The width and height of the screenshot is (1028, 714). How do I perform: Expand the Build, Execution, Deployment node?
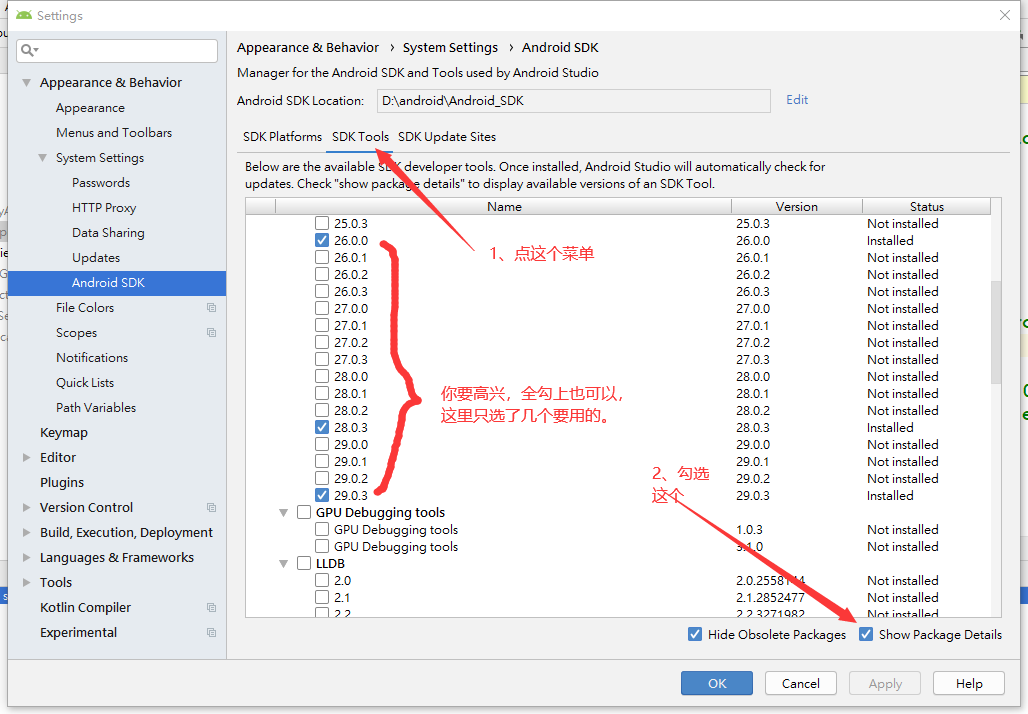(x=26, y=532)
